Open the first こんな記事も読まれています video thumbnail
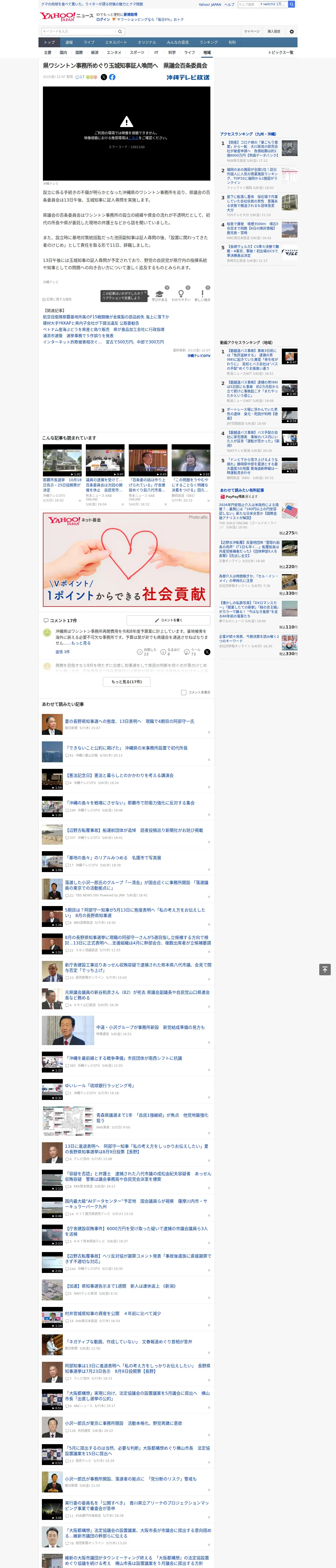Image resolution: width=336 pixels, height=1568 pixels. pos(62,461)
